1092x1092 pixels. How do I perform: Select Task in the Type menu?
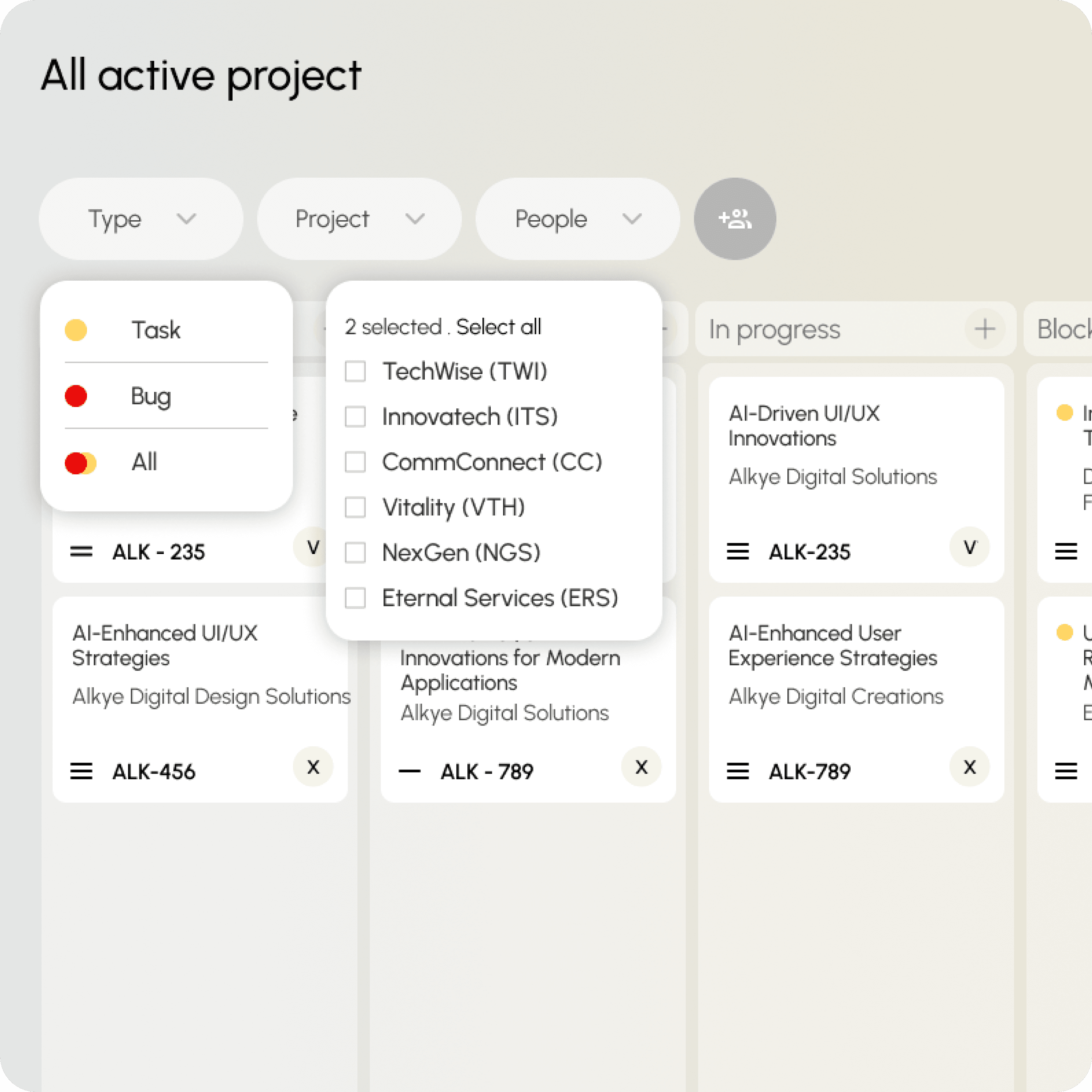click(x=166, y=330)
